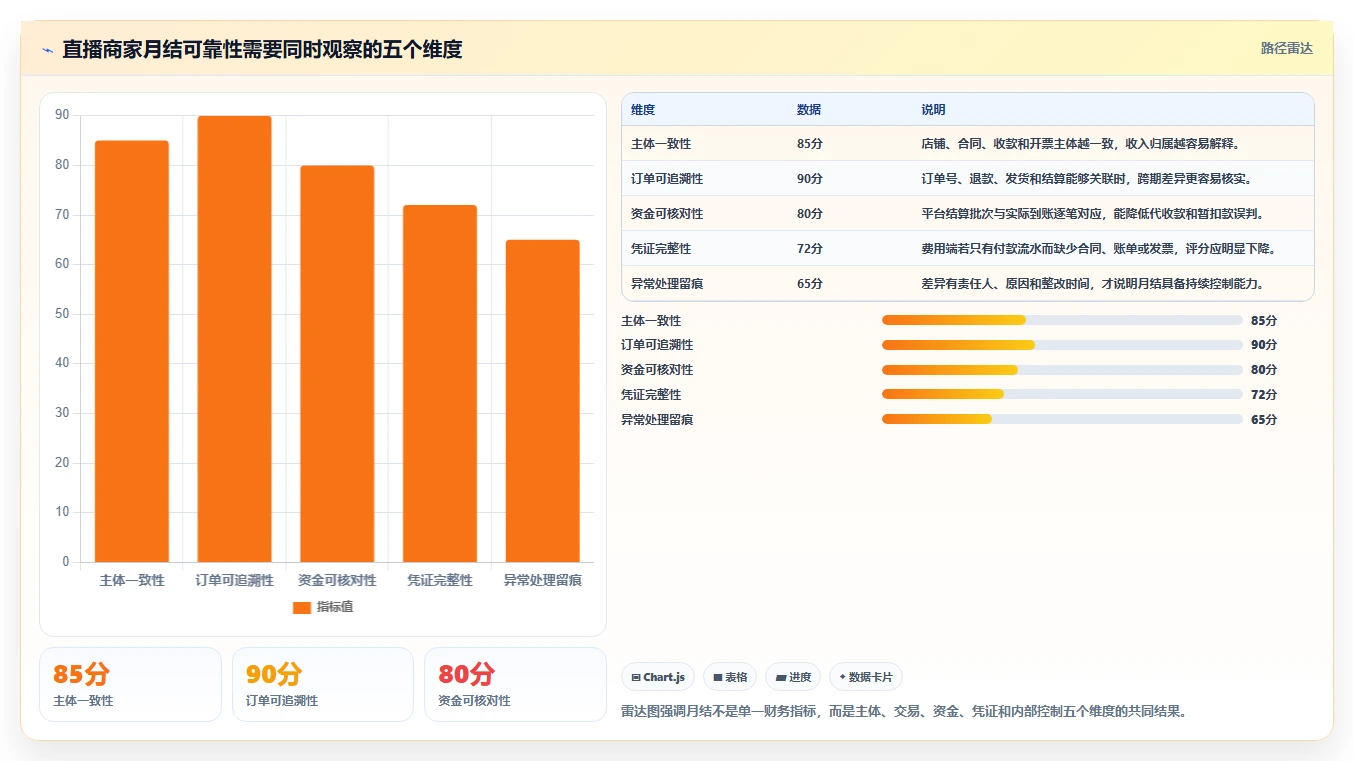Click the 资金可核对性 bar in the chart

coord(337,364)
